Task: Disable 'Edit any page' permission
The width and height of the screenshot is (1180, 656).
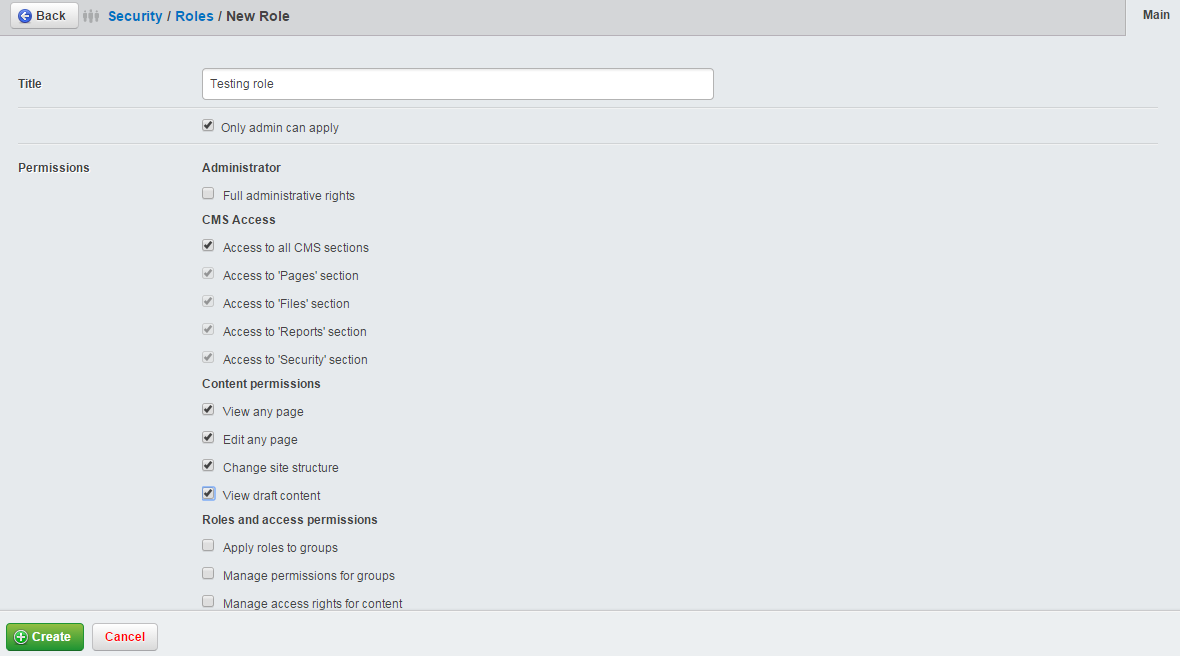Action: (x=208, y=437)
